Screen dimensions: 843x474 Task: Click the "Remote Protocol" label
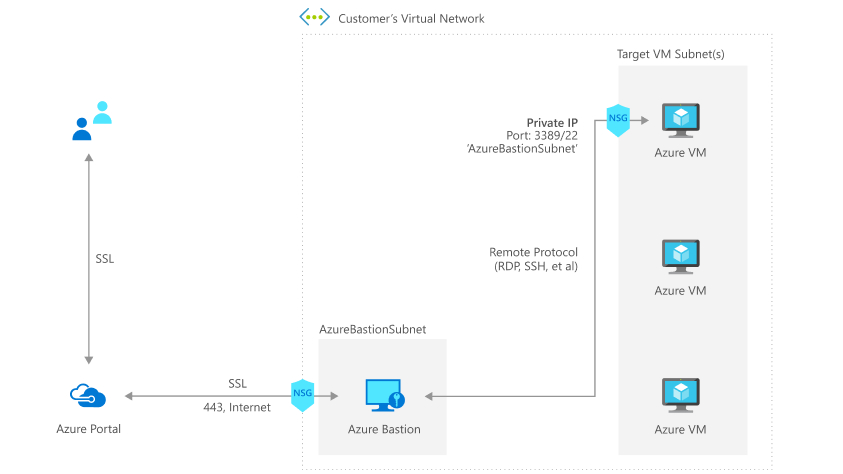(533, 252)
